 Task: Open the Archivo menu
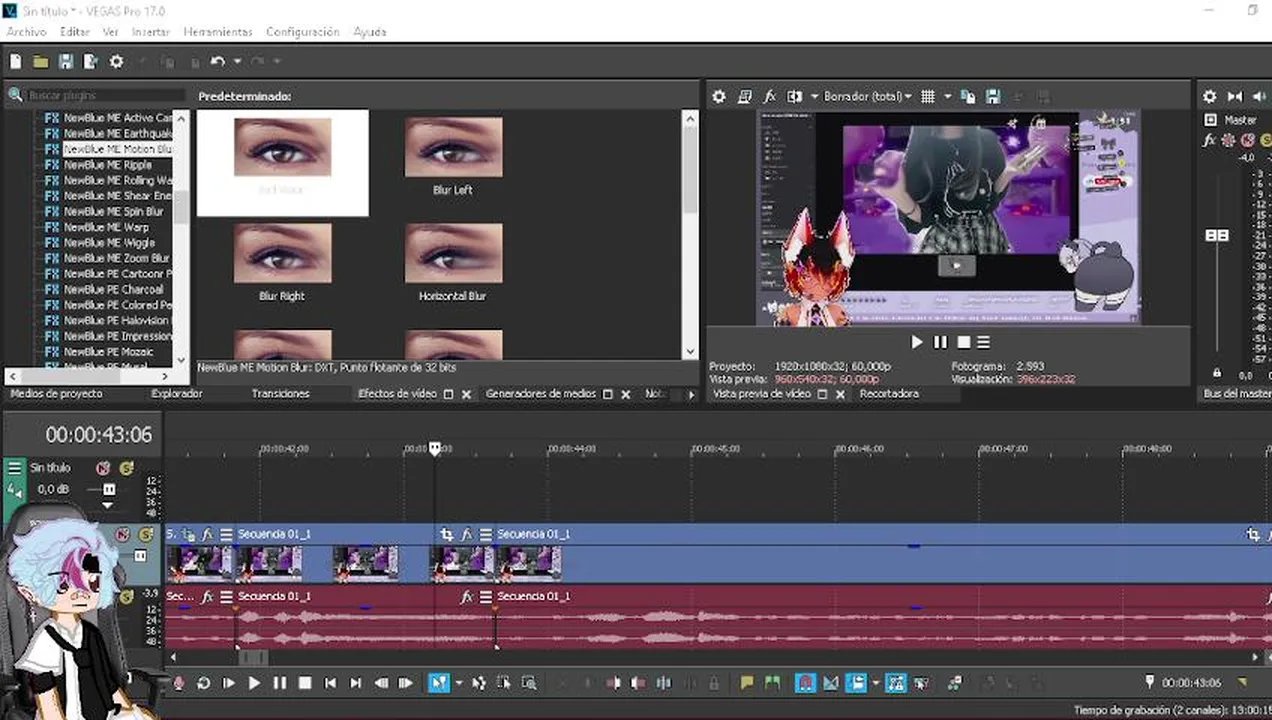click(27, 32)
